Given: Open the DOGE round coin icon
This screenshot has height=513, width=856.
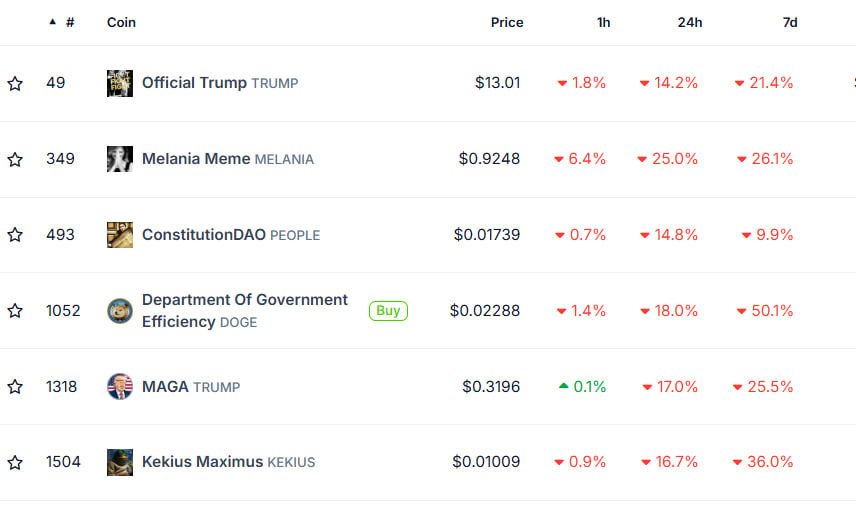Looking at the screenshot, I should click(x=120, y=311).
